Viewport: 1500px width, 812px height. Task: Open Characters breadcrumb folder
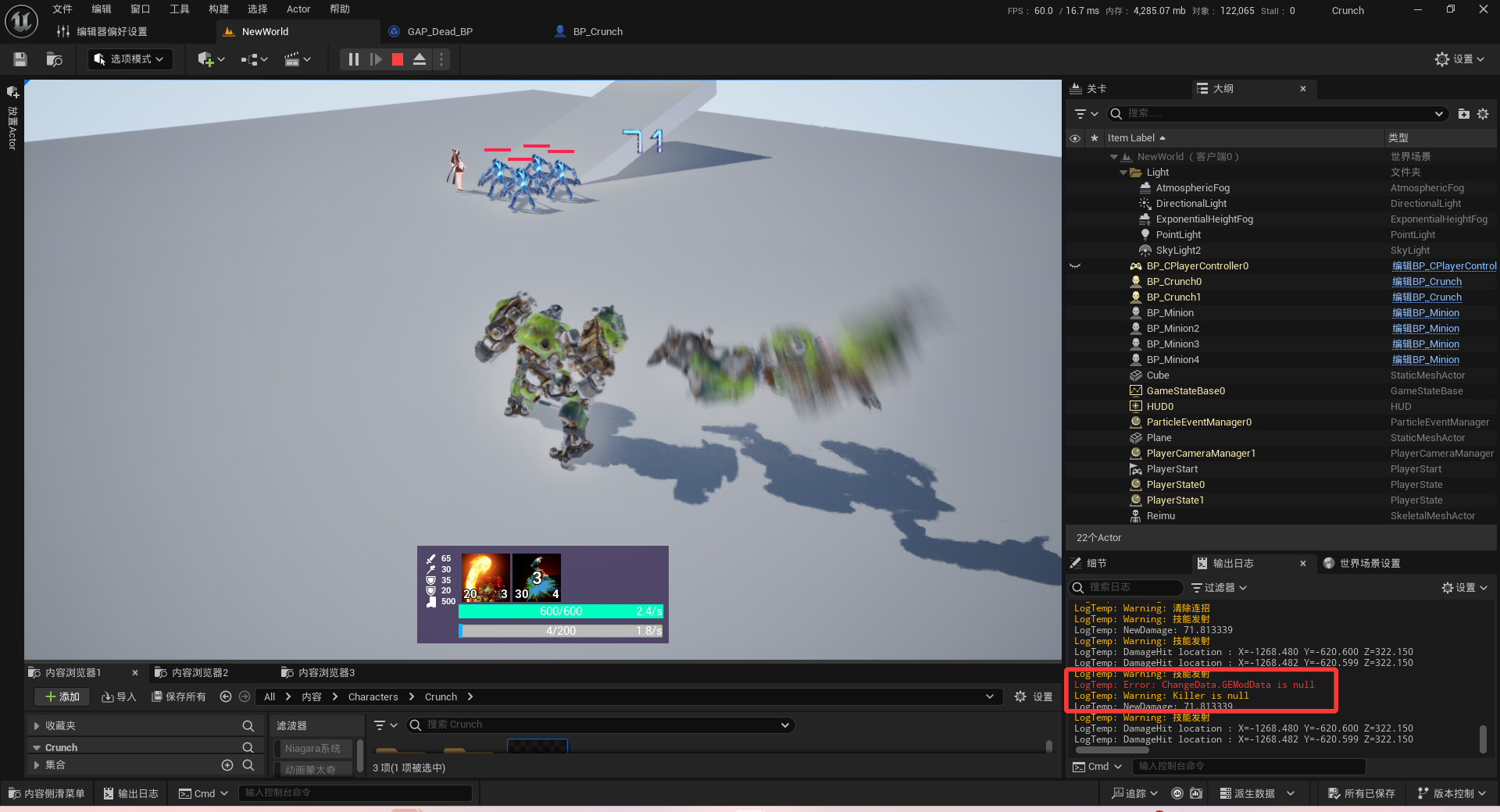(x=373, y=697)
